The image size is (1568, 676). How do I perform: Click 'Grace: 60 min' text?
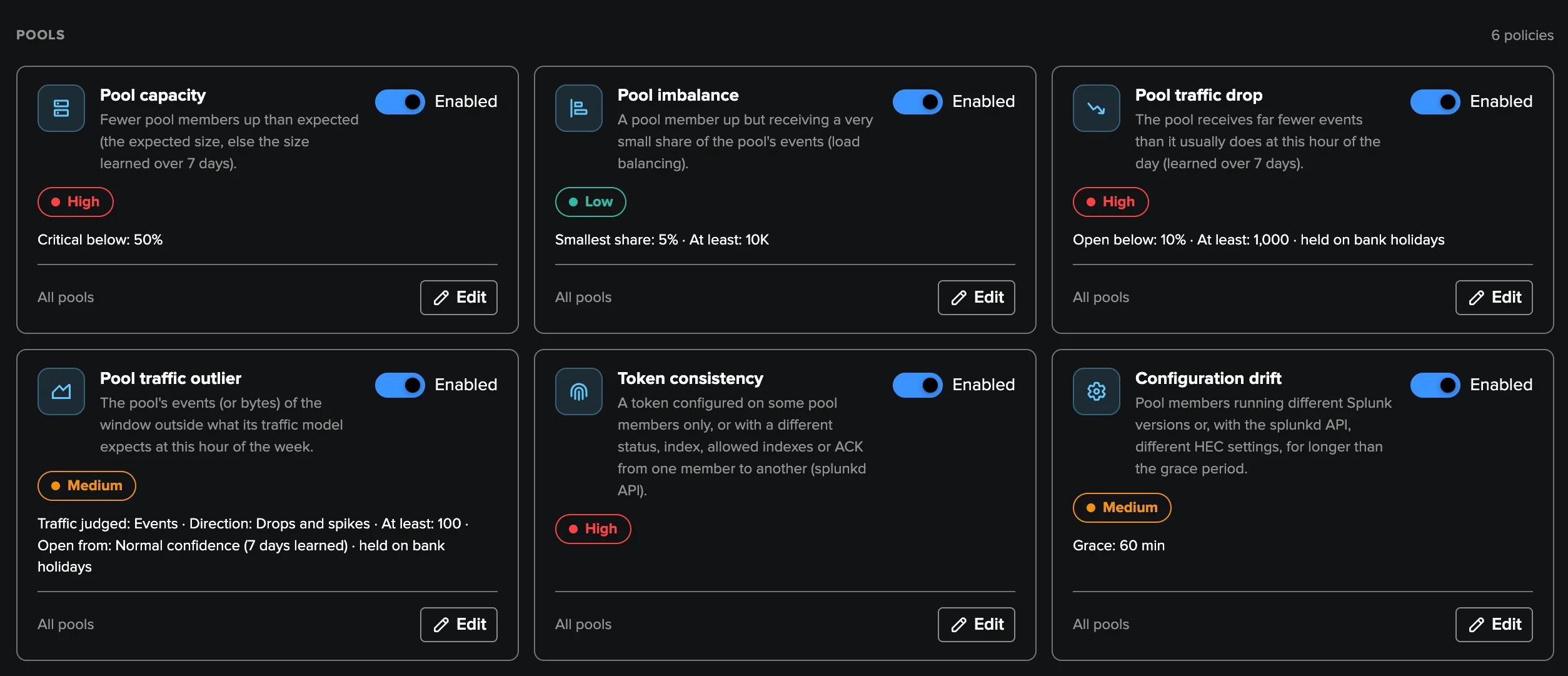(1119, 546)
